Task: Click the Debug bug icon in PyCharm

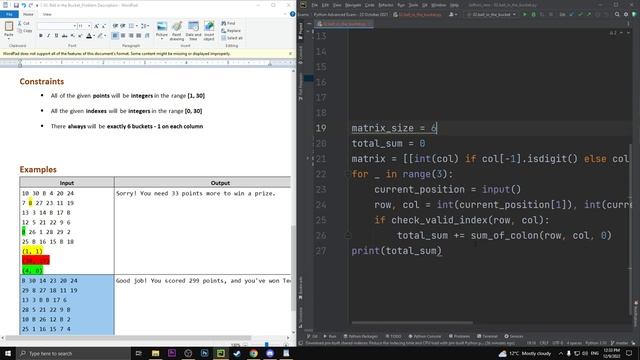Action: (533, 14)
